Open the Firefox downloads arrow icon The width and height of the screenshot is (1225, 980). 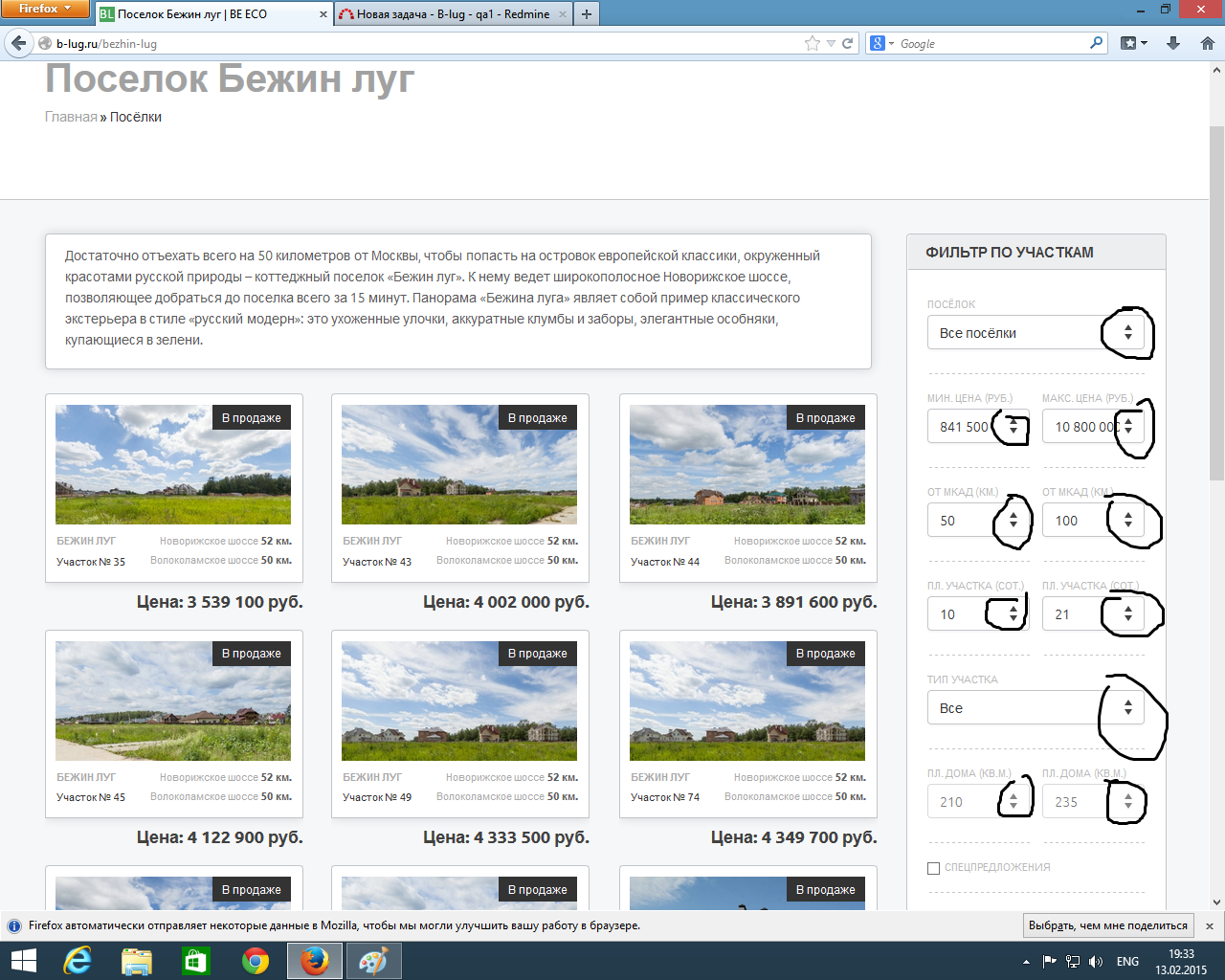point(1173,43)
